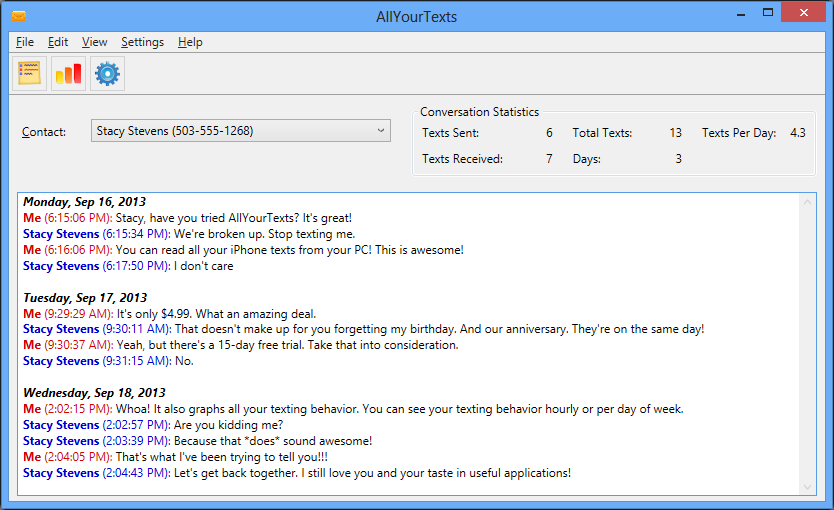The width and height of the screenshot is (834, 510).
Task: Click the conversation scrollbar down arrow
Action: 807,487
